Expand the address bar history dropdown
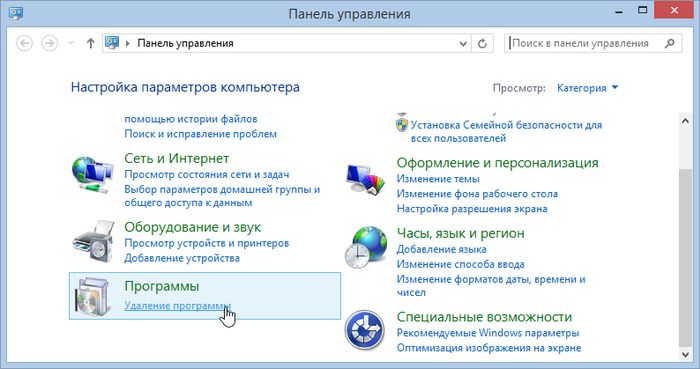 (x=463, y=44)
